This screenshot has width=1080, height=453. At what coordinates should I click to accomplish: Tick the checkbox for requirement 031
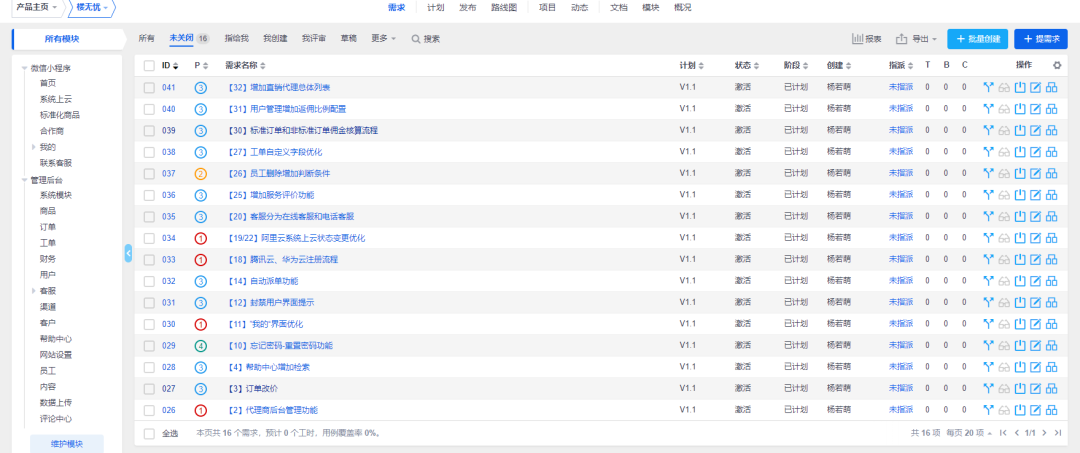pyautogui.click(x=149, y=302)
